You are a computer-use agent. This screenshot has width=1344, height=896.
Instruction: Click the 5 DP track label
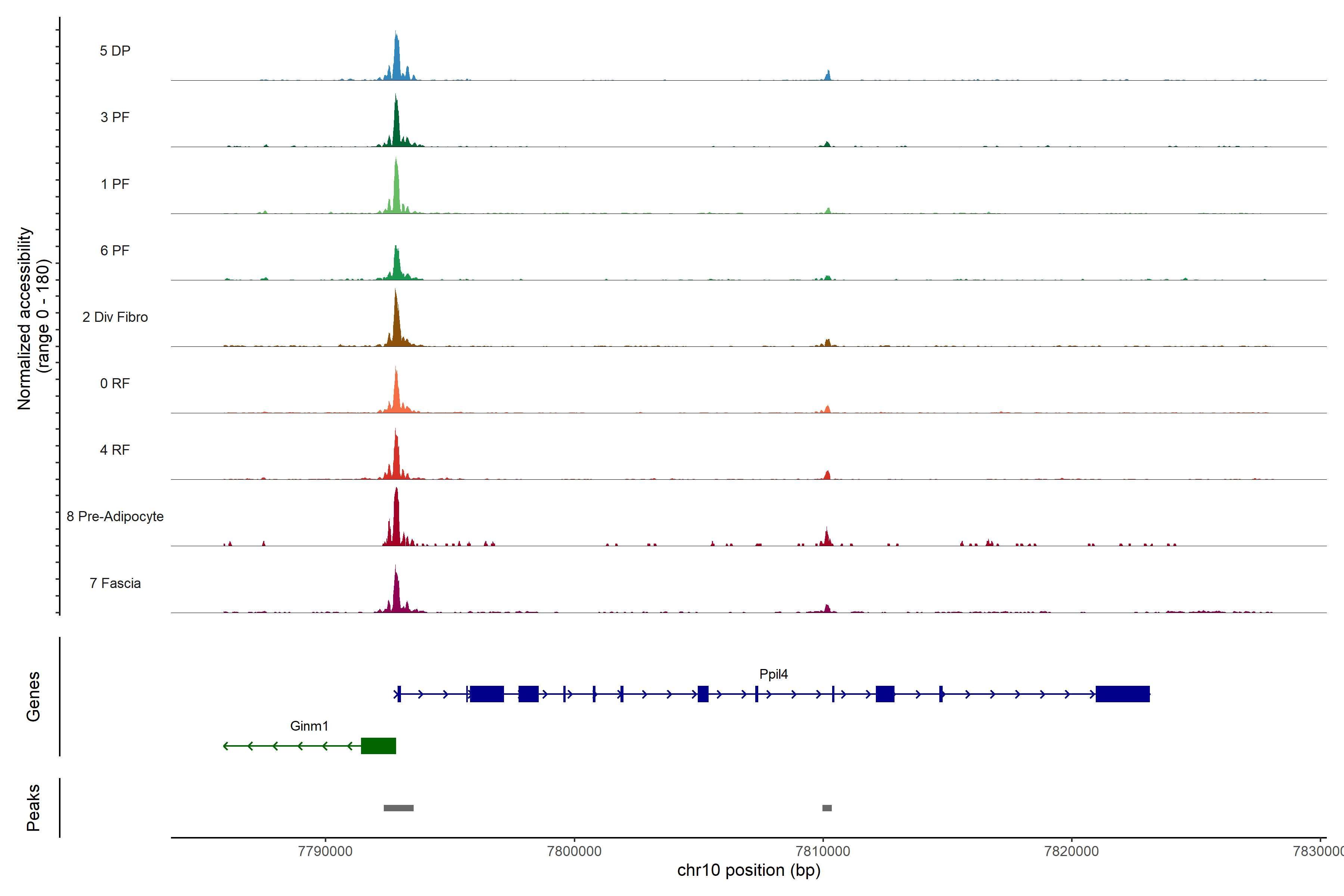pos(115,51)
